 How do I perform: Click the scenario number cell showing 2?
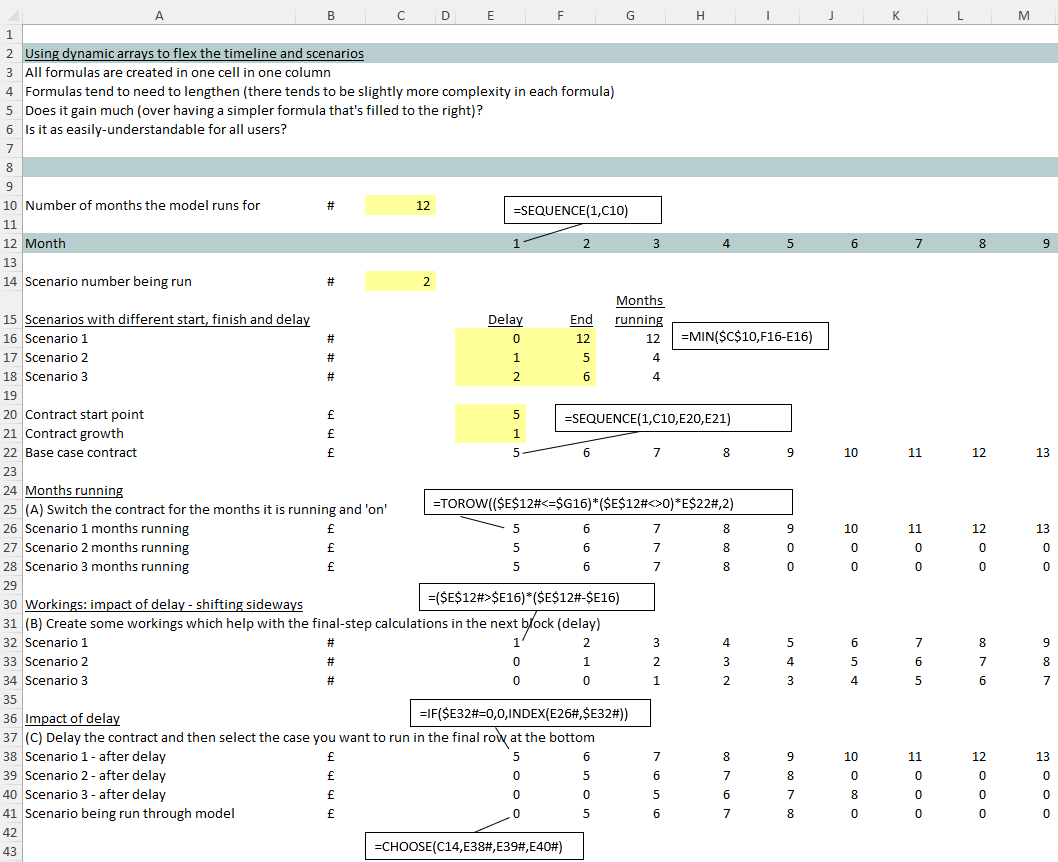[x=401, y=281]
